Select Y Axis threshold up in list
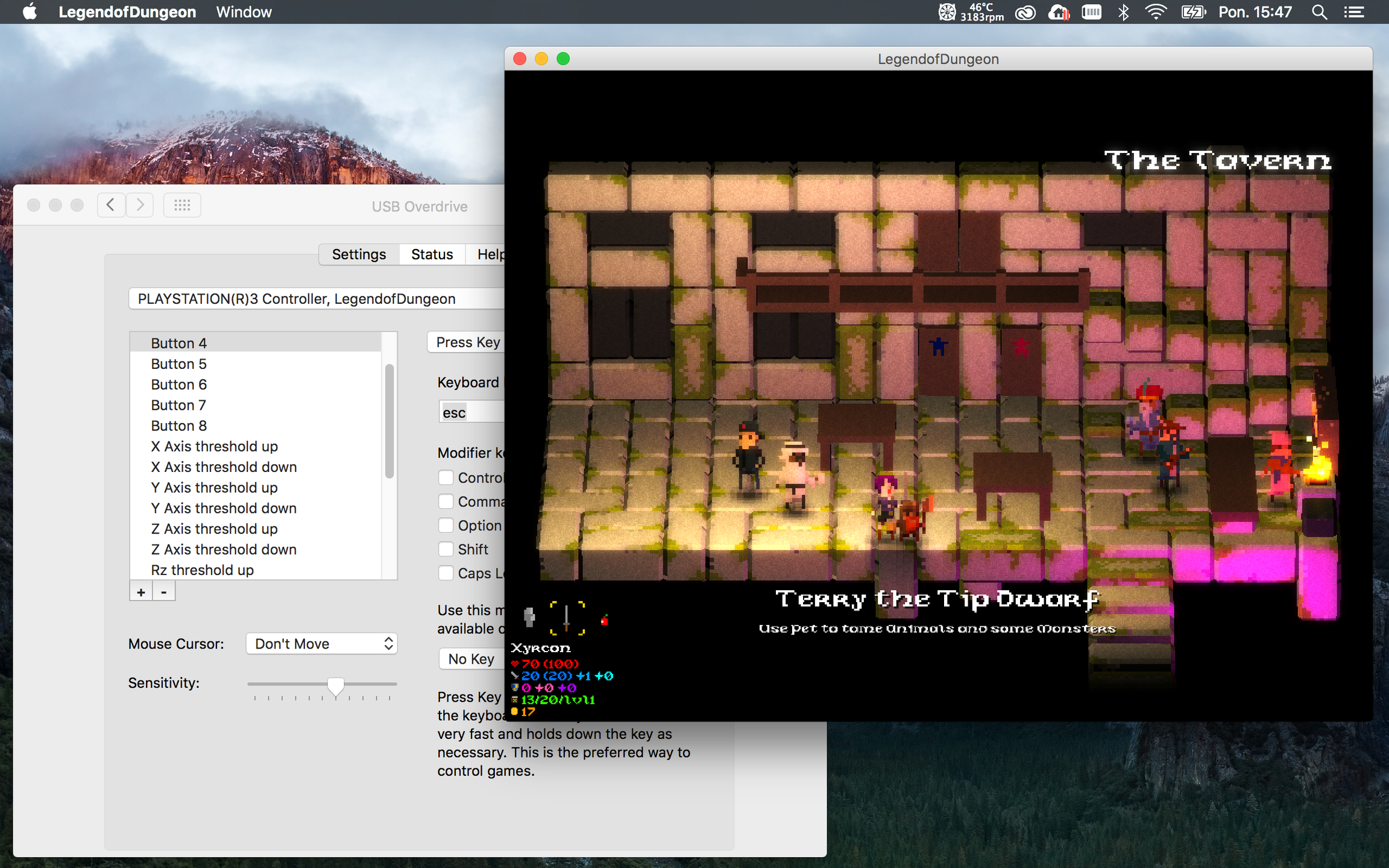 tap(214, 488)
